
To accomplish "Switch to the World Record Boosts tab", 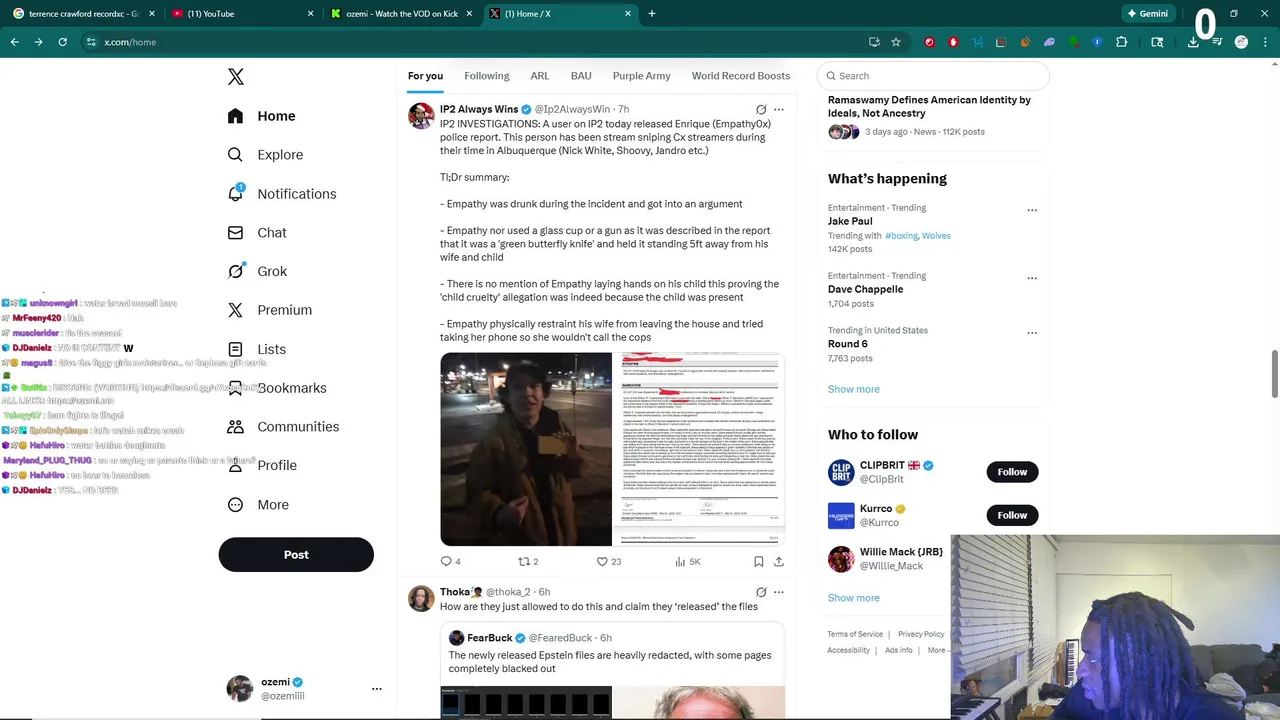I will [741, 76].
